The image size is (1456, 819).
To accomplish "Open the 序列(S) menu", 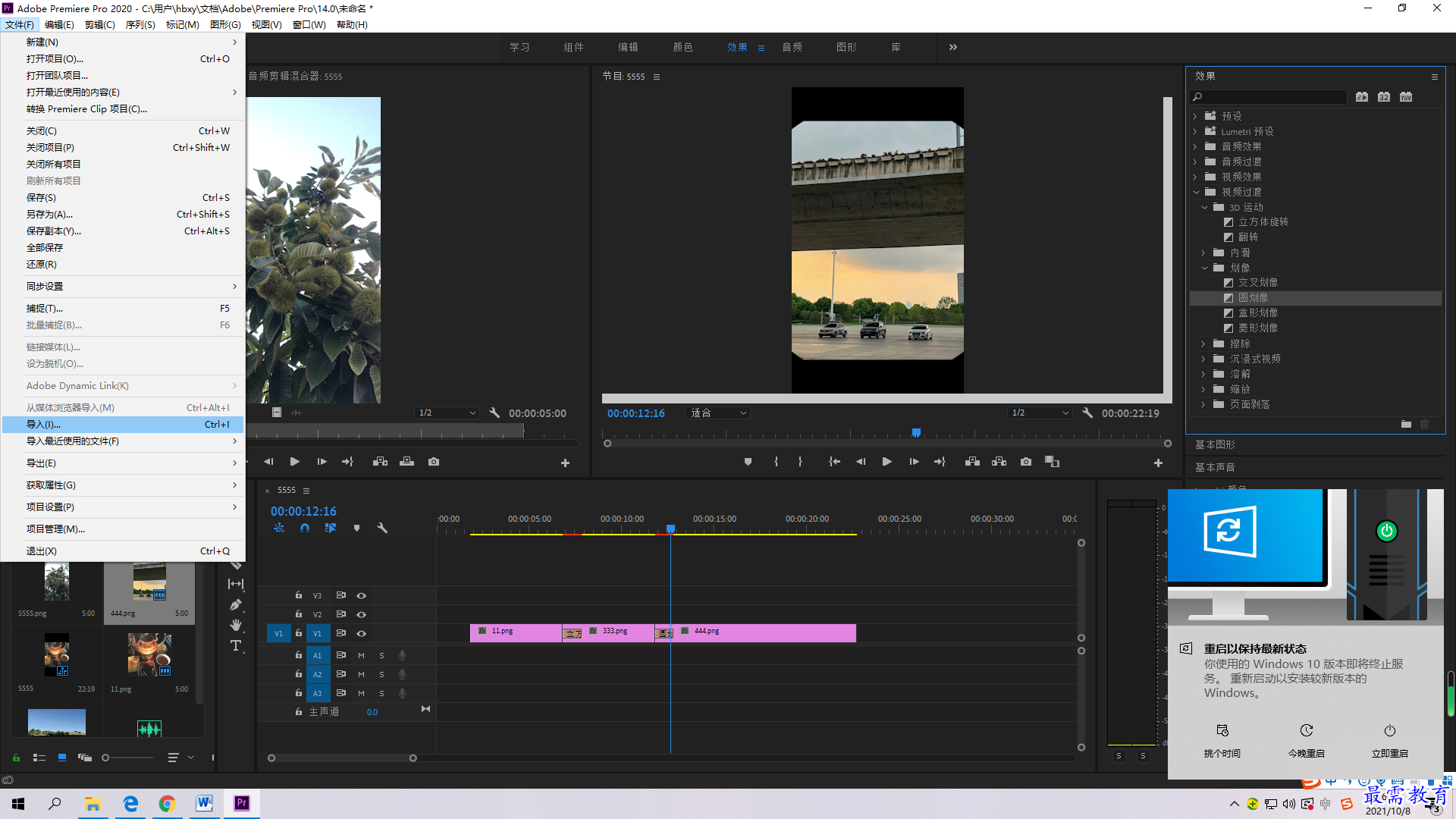I will pyautogui.click(x=140, y=25).
